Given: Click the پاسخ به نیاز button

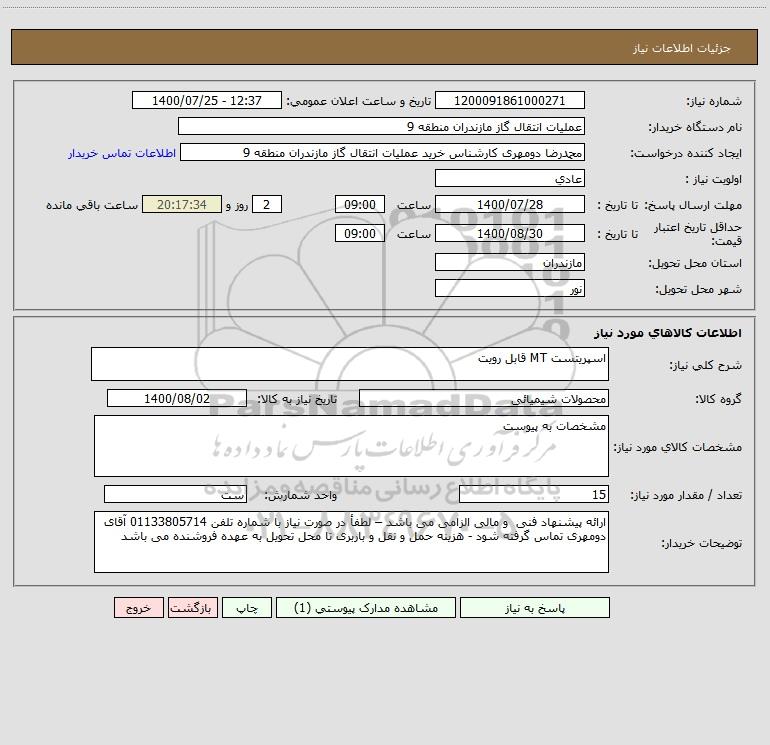Looking at the screenshot, I should point(535,608).
